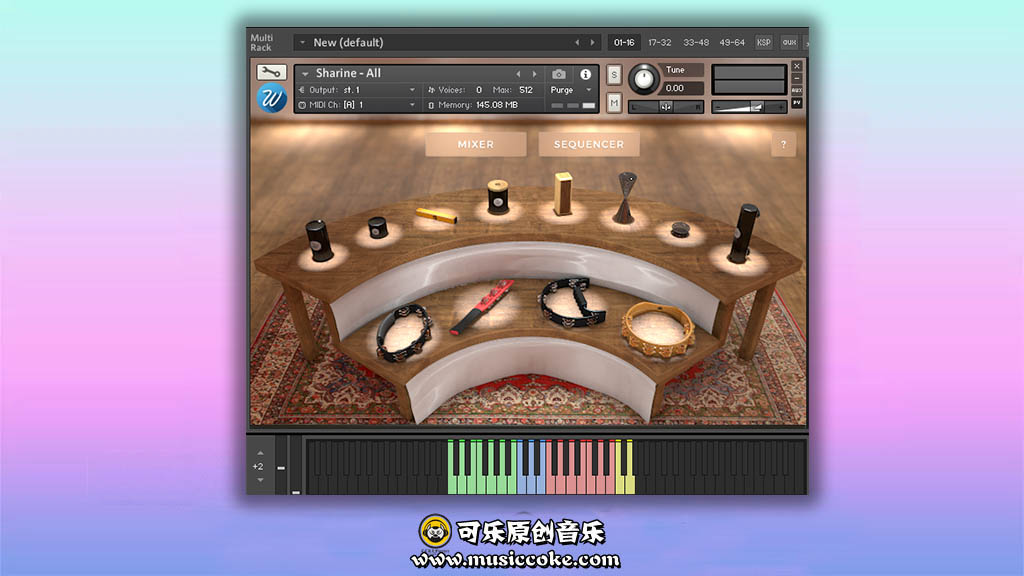Load next instrument next to Sharine - All
This screenshot has width=1024, height=576.
[x=534, y=74]
